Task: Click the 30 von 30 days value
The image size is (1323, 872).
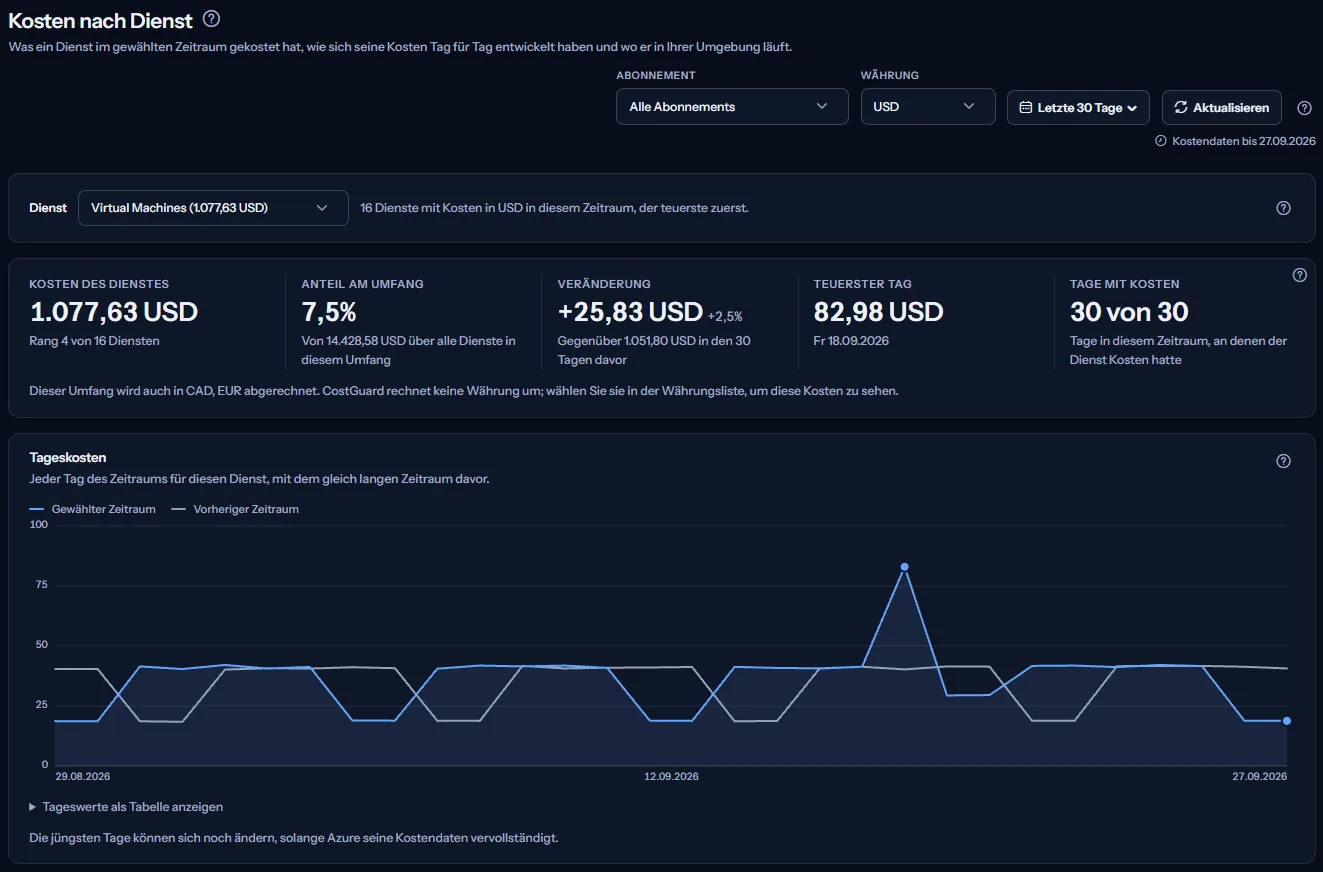Action: pos(1129,312)
